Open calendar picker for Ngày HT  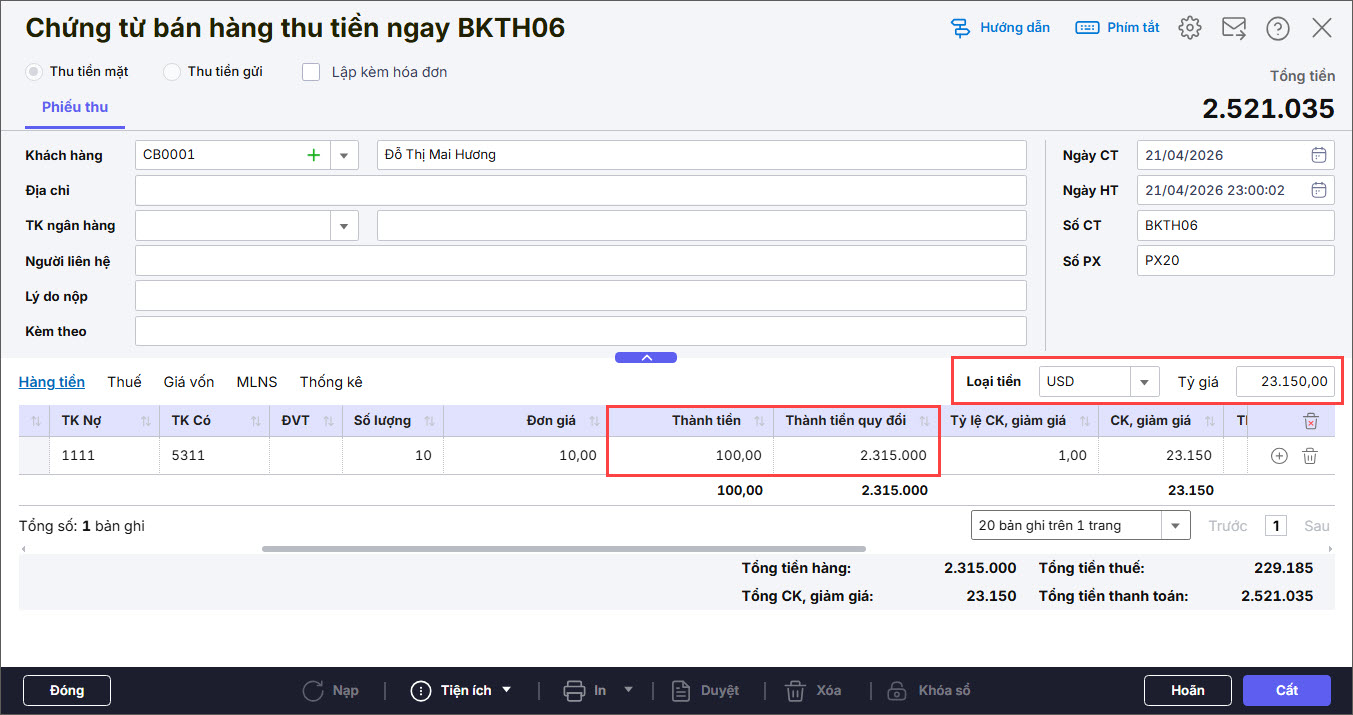(x=1318, y=190)
